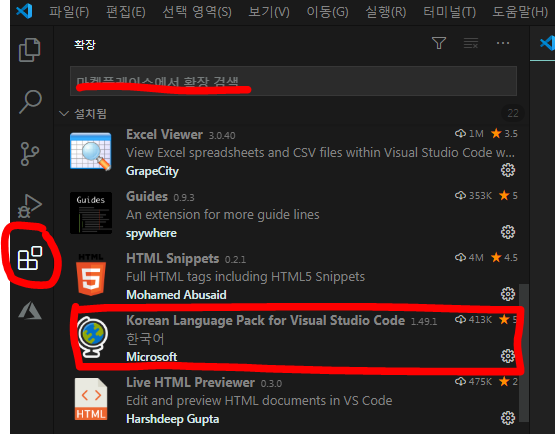The height and width of the screenshot is (434, 555).
Task: Click the VS Code logo in title bar
Action: tap(24, 11)
